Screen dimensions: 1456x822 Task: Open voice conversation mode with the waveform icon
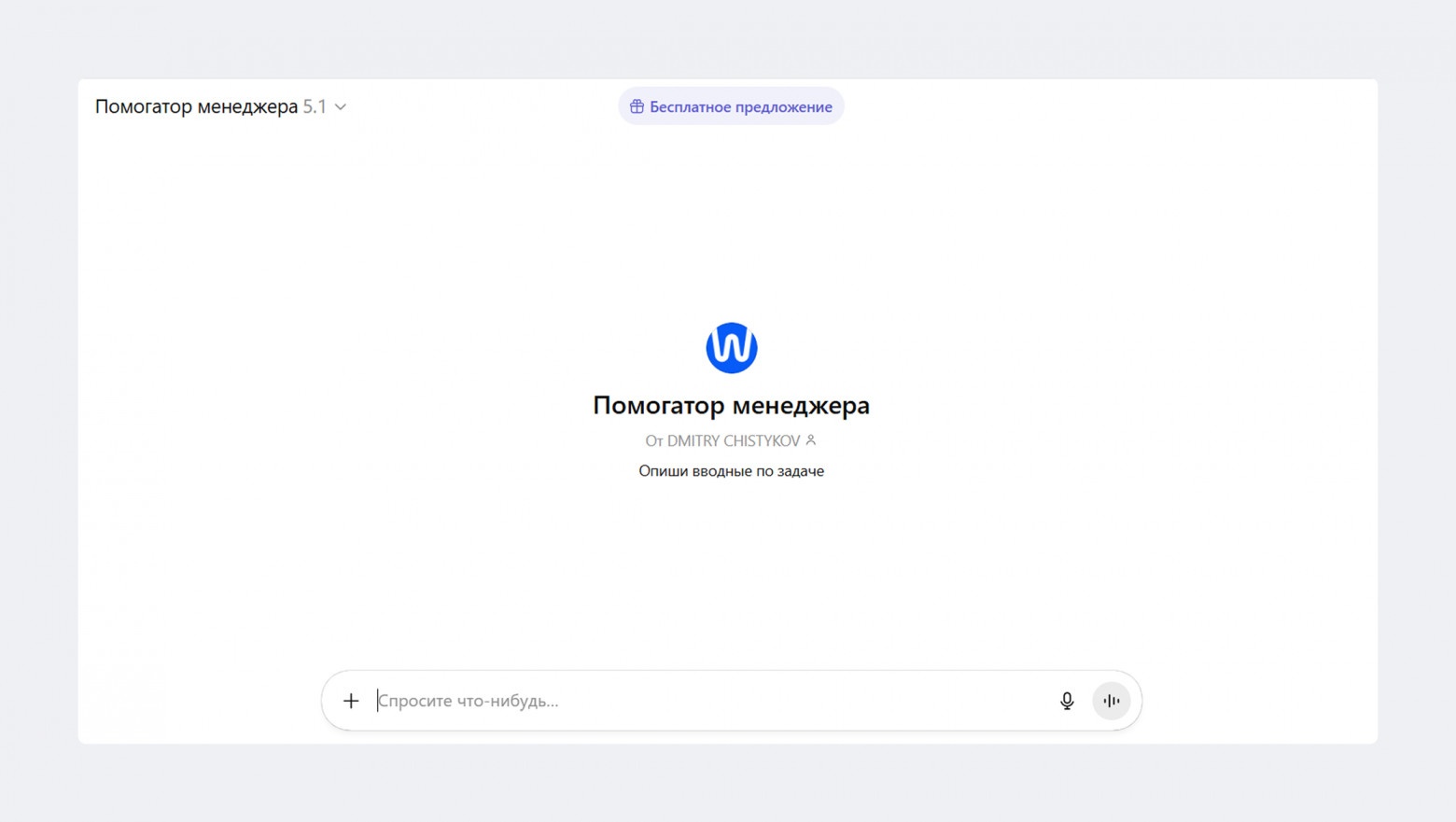click(1111, 701)
